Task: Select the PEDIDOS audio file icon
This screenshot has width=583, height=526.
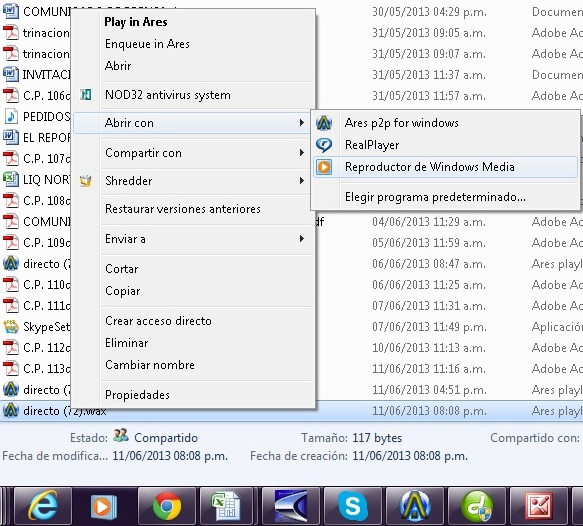Action: tap(11, 116)
